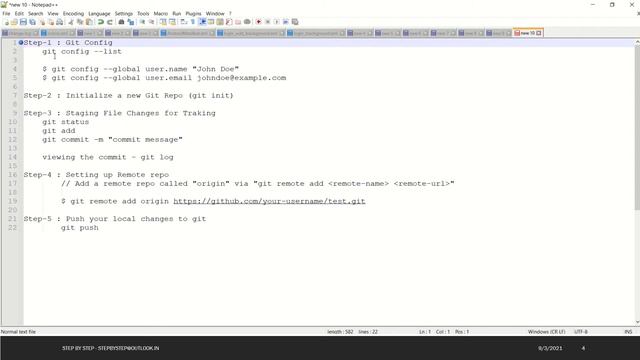The width and height of the screenshot is (640, 360).
Task: Click the vertical scrollbar up arrow
Action: pos(637,42)
